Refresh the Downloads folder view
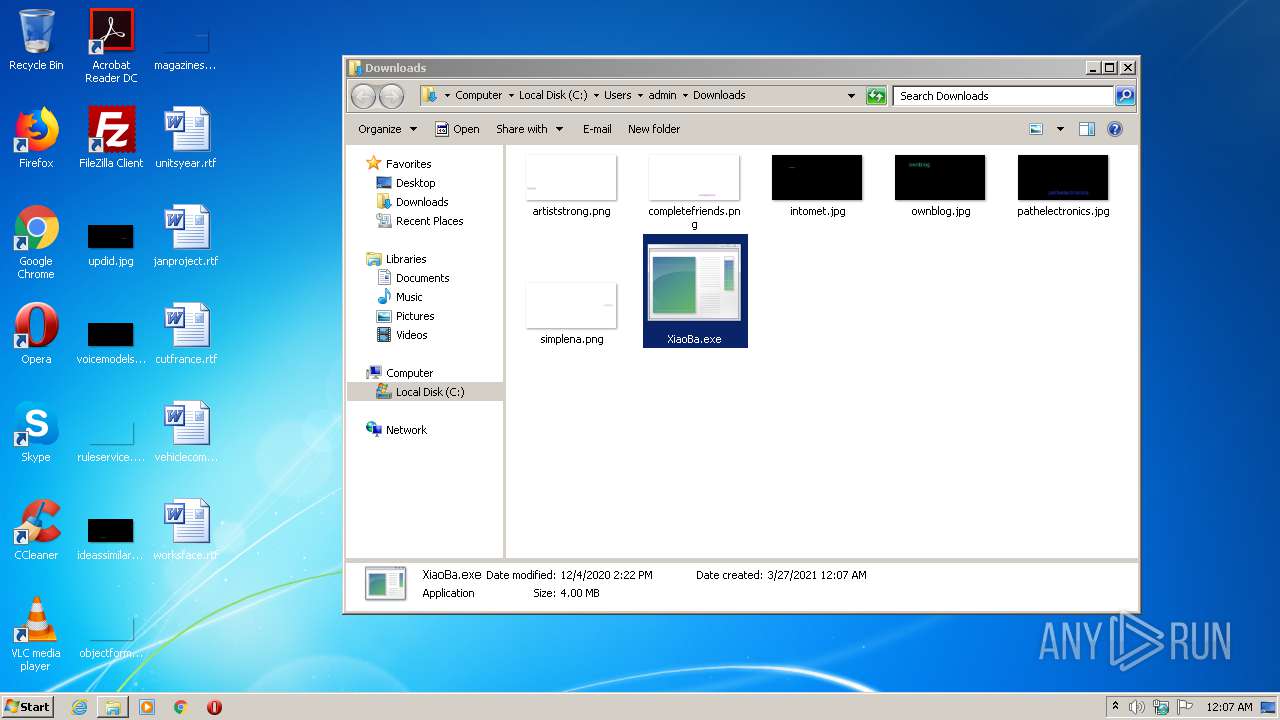Image resolution: width=1280 pixels, height=720 pixels. [x=877, y=96]
